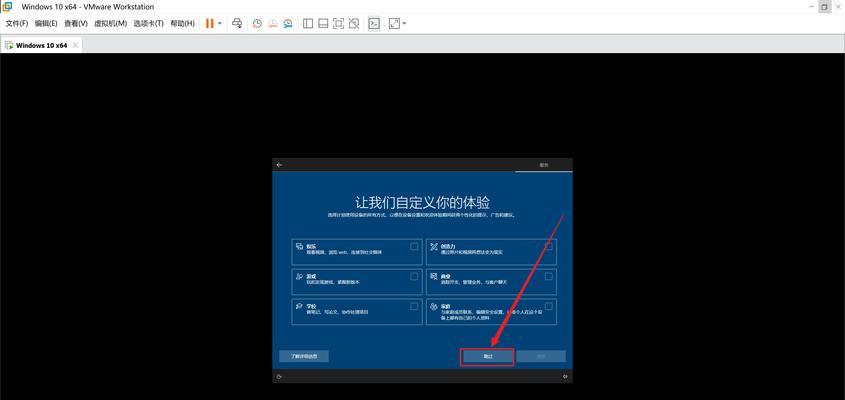Image resolution: width=845 pixels, height=400 pixels.
Task: Click the 跳过 skip button
Action: (x=487, y=356)
